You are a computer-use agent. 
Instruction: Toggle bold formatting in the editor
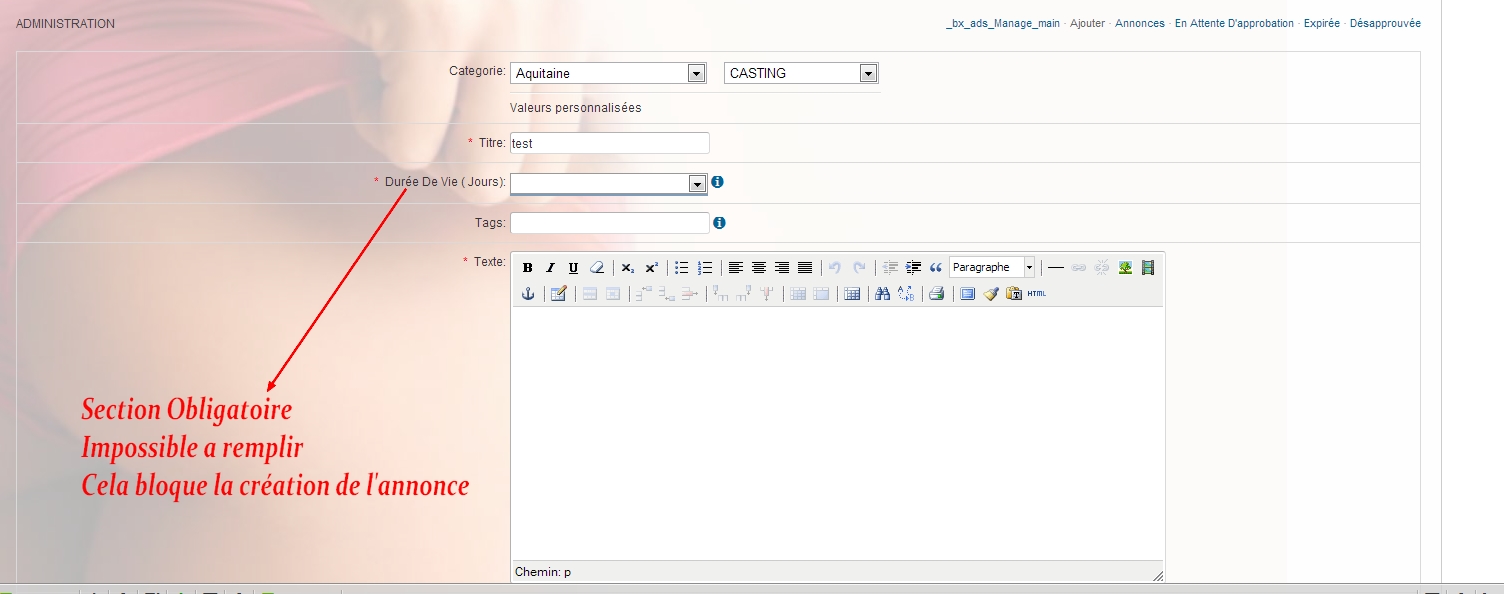(x=528, y=268)
